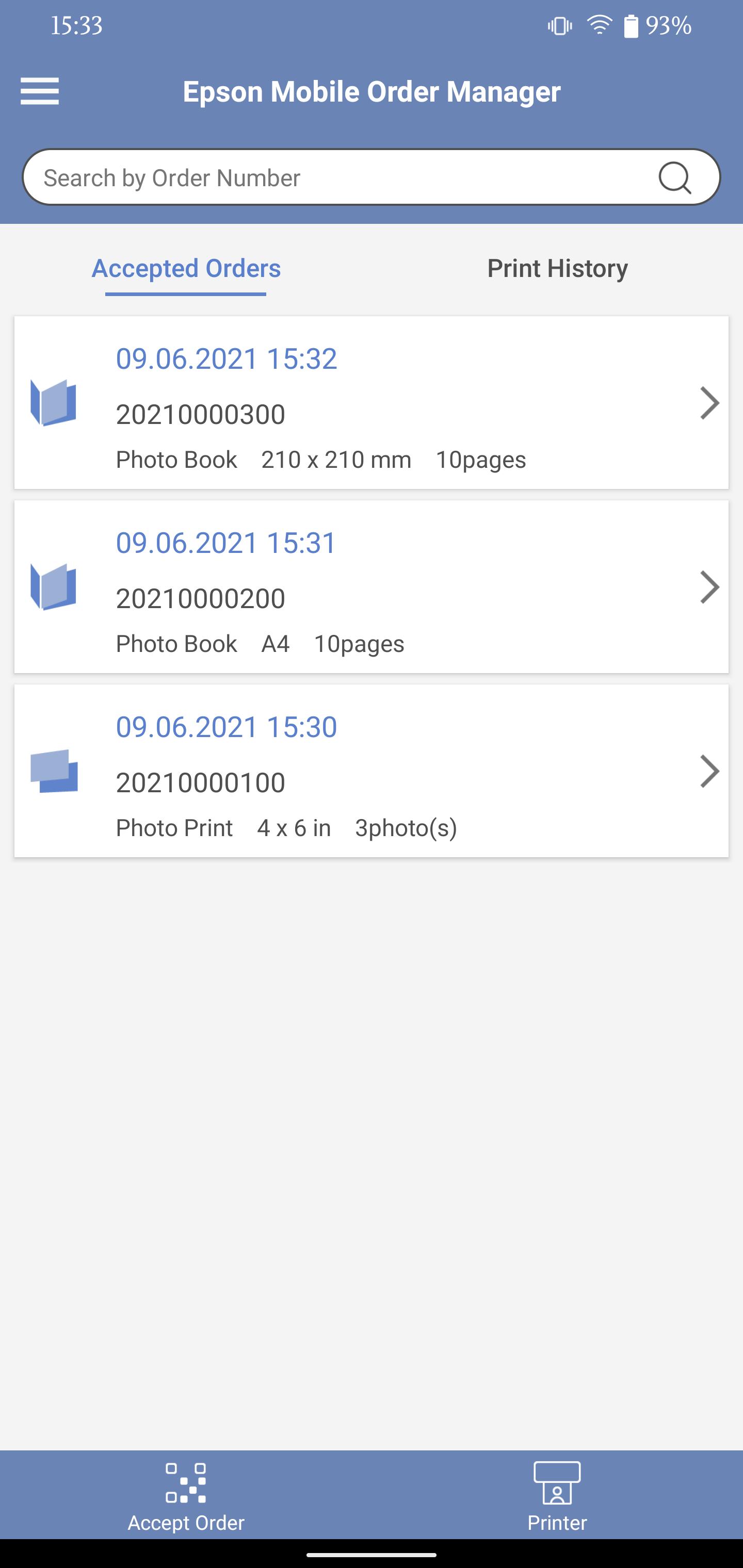Viewport: 743px width, 1568px height.
Task: Expand order 20210000300 with its chevron
Action: click(x=709, y=403)
